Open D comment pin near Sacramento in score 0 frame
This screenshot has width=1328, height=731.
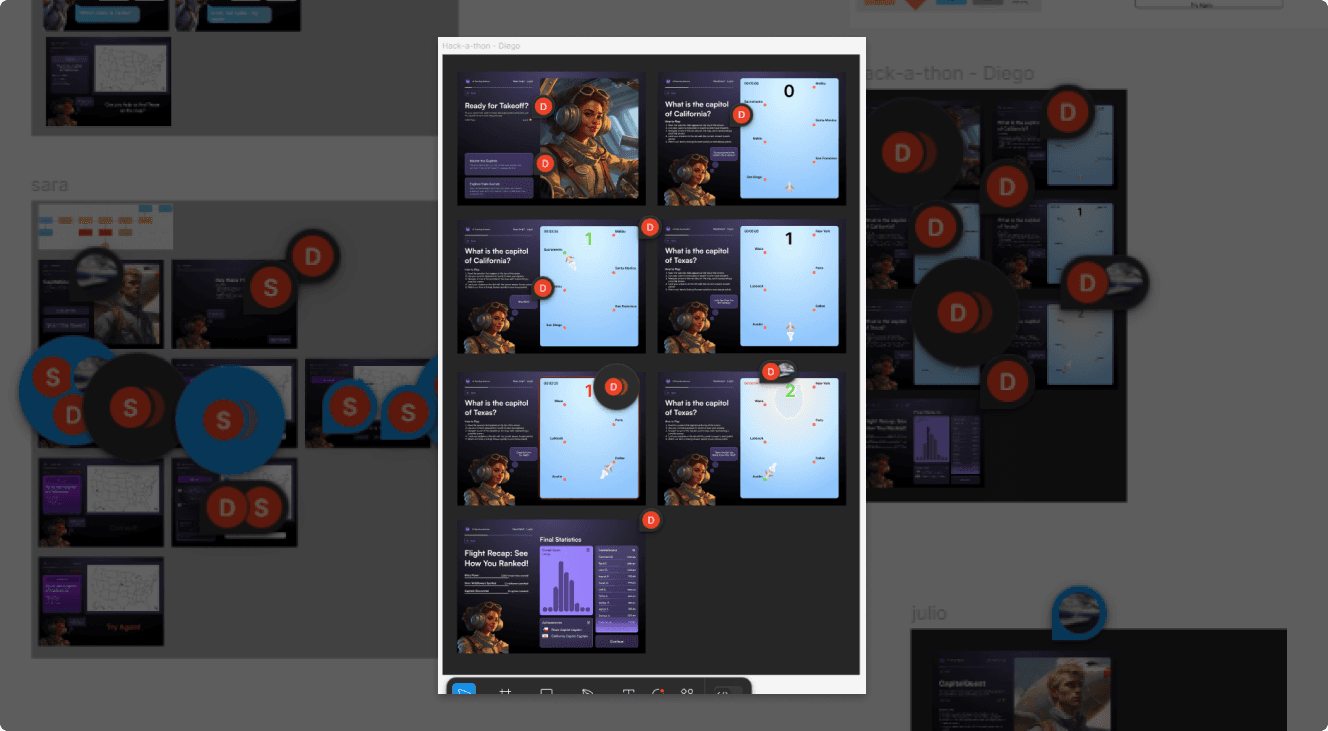click(741, 115)
